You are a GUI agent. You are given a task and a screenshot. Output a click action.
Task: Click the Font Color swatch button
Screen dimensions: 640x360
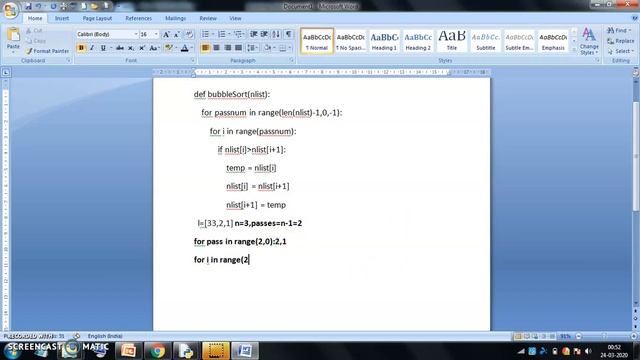point(184,48)
